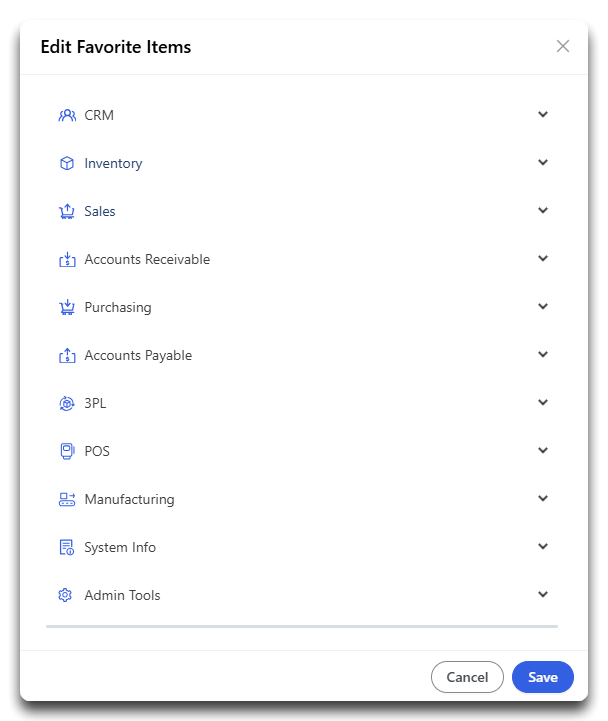Click the Admin Tools gear icon

pos(65,595)
